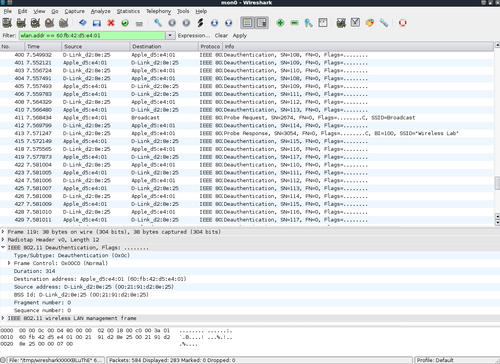Jump to last packet icon
The image size is (500, 364).
click(x=229, y=23)
